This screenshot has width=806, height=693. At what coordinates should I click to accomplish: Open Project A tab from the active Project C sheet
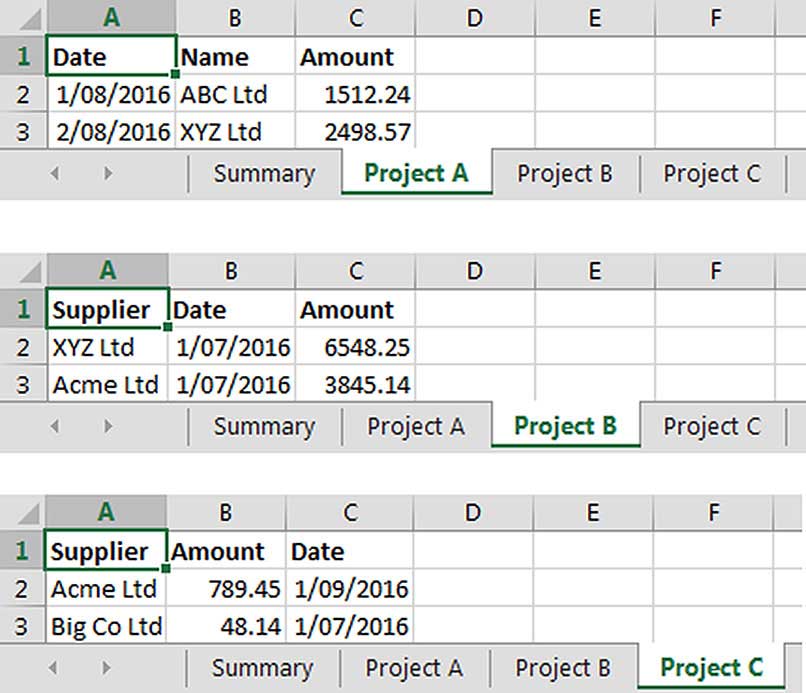pyautogui.click(x=414, y=667)
